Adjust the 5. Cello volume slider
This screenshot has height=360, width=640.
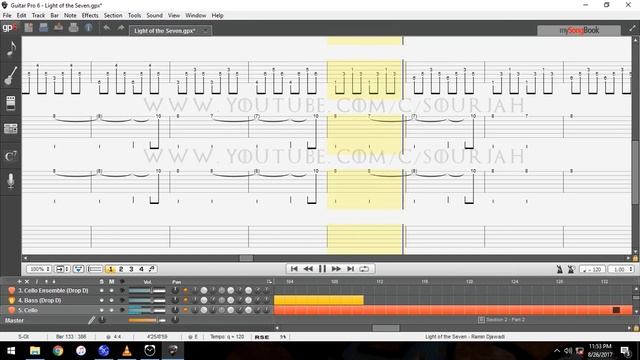[x=147, y=310]
